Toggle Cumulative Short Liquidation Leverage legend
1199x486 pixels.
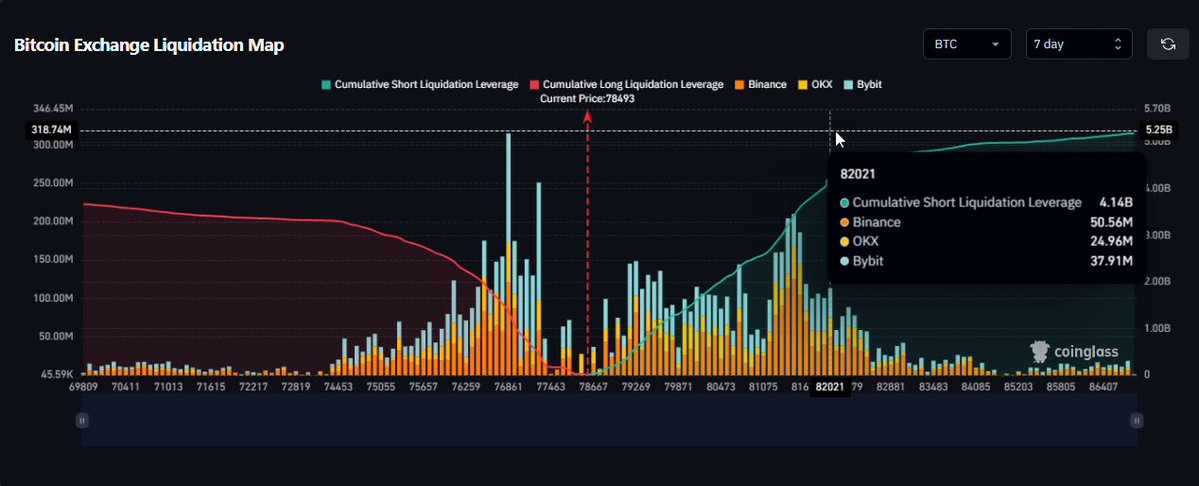[420, 85]
